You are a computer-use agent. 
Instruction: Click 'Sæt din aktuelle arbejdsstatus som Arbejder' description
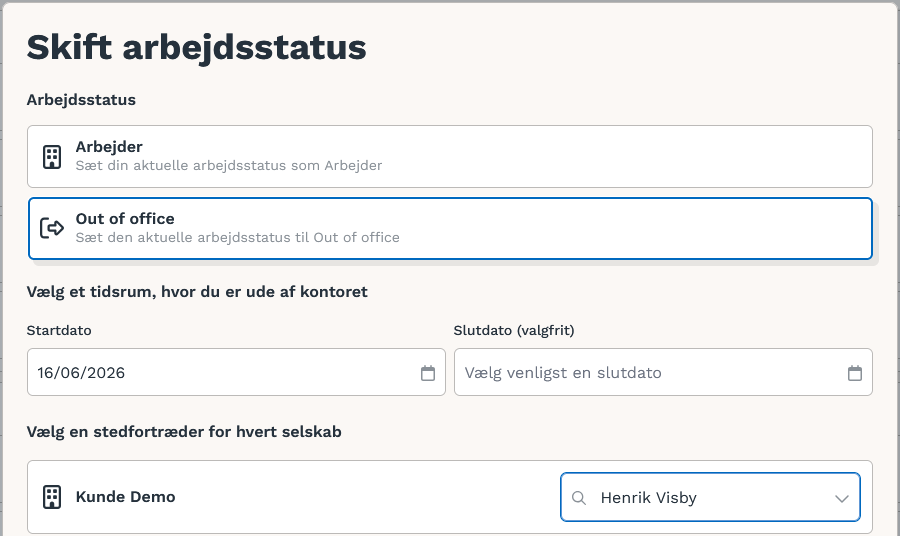[229, 165]
